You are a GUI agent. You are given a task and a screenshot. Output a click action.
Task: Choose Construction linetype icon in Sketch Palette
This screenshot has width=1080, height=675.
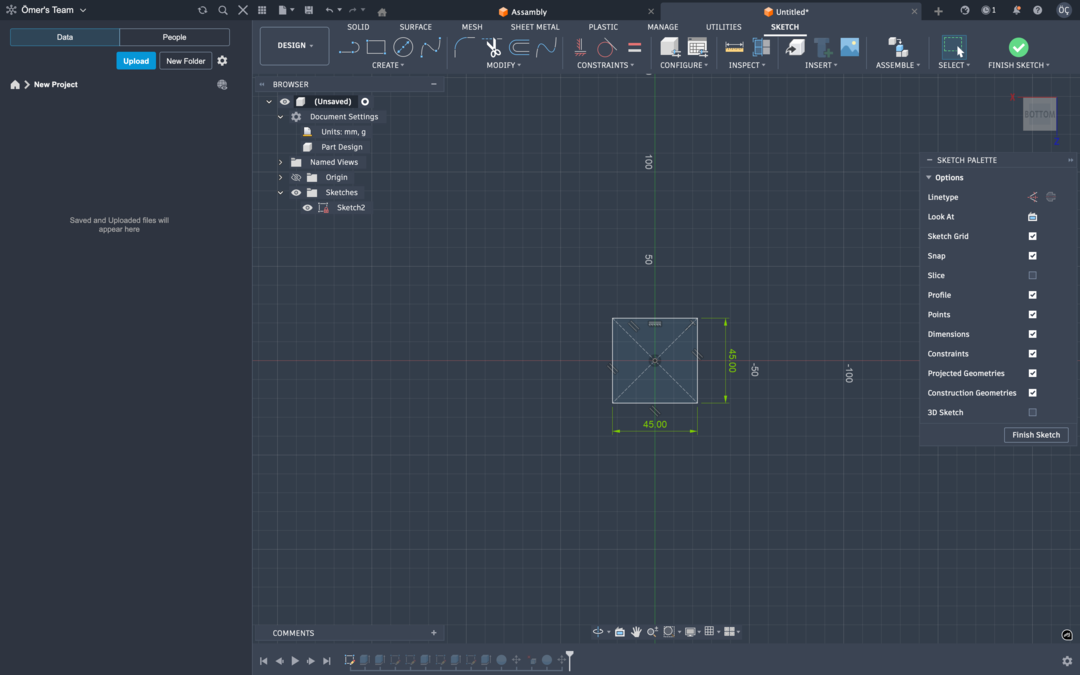pyautogui.click(x=1032, y=197)
